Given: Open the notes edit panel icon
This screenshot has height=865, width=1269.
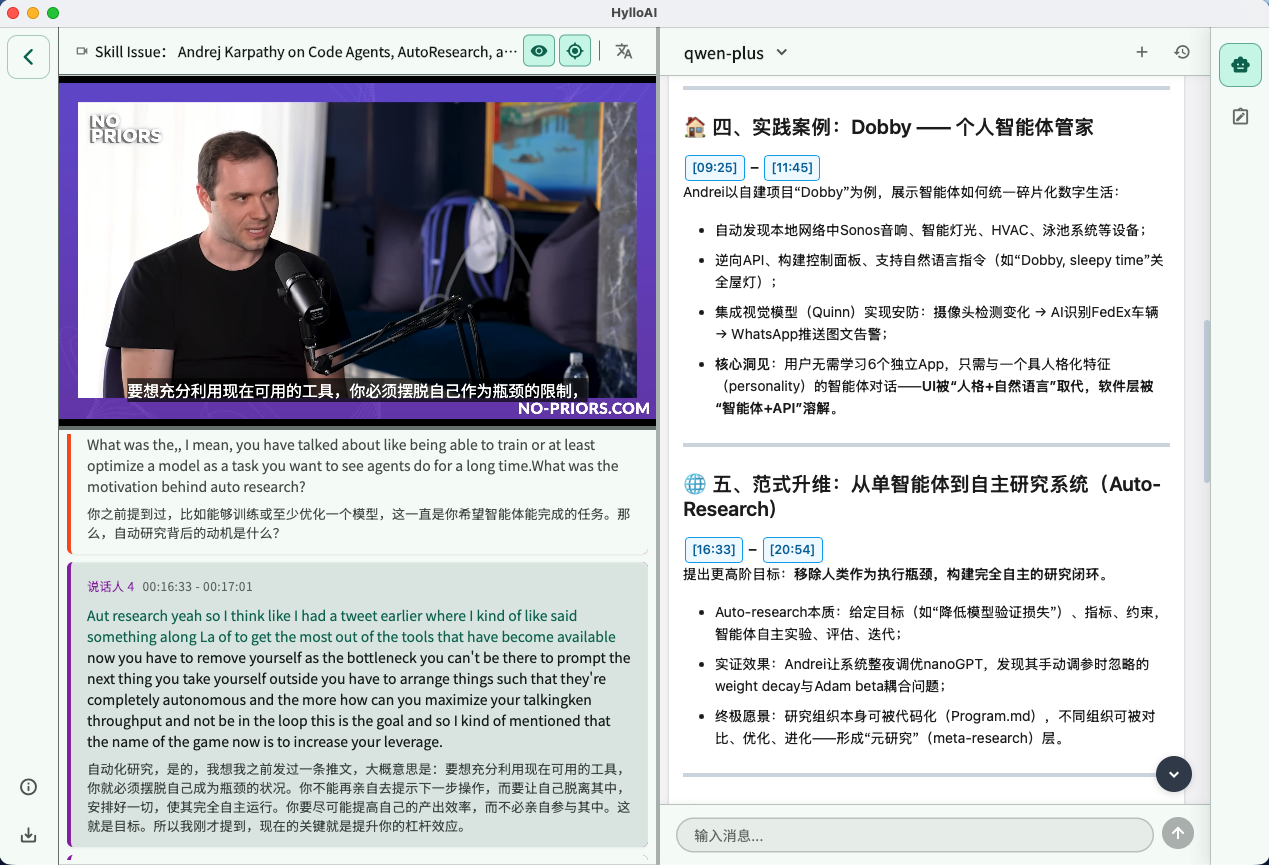Looking at the screenshot, I should pyautogui.click(x=1240, y=117).
